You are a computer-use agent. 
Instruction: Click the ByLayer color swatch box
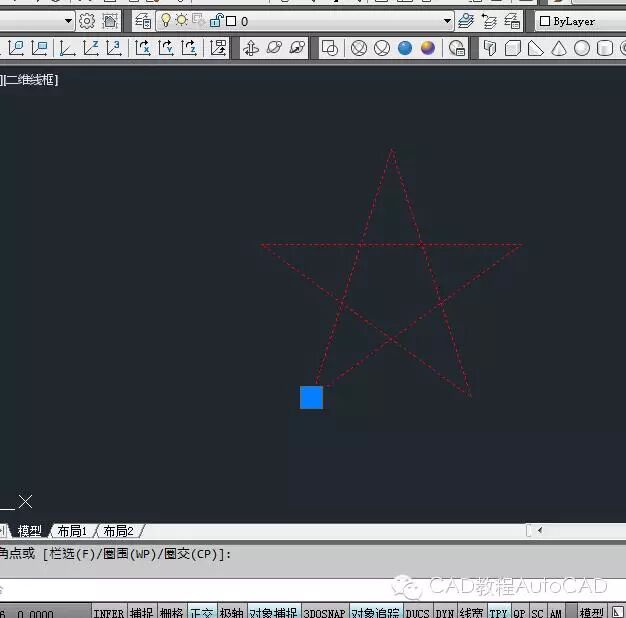pos(545,21)
